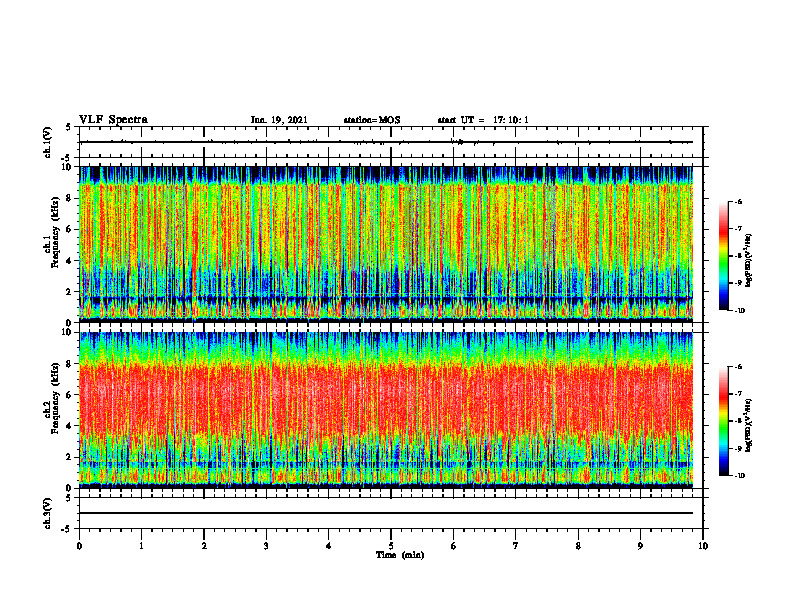Click time axis tick label "2"
This screenshot has width=792, height=612.
click(204, 546)
